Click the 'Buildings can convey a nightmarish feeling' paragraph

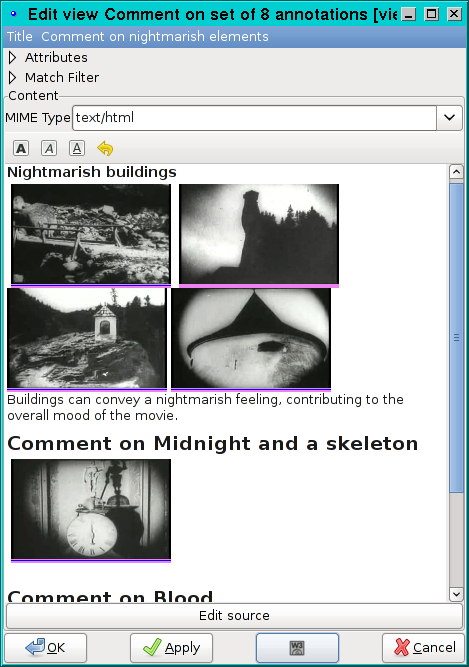(205, 407)
